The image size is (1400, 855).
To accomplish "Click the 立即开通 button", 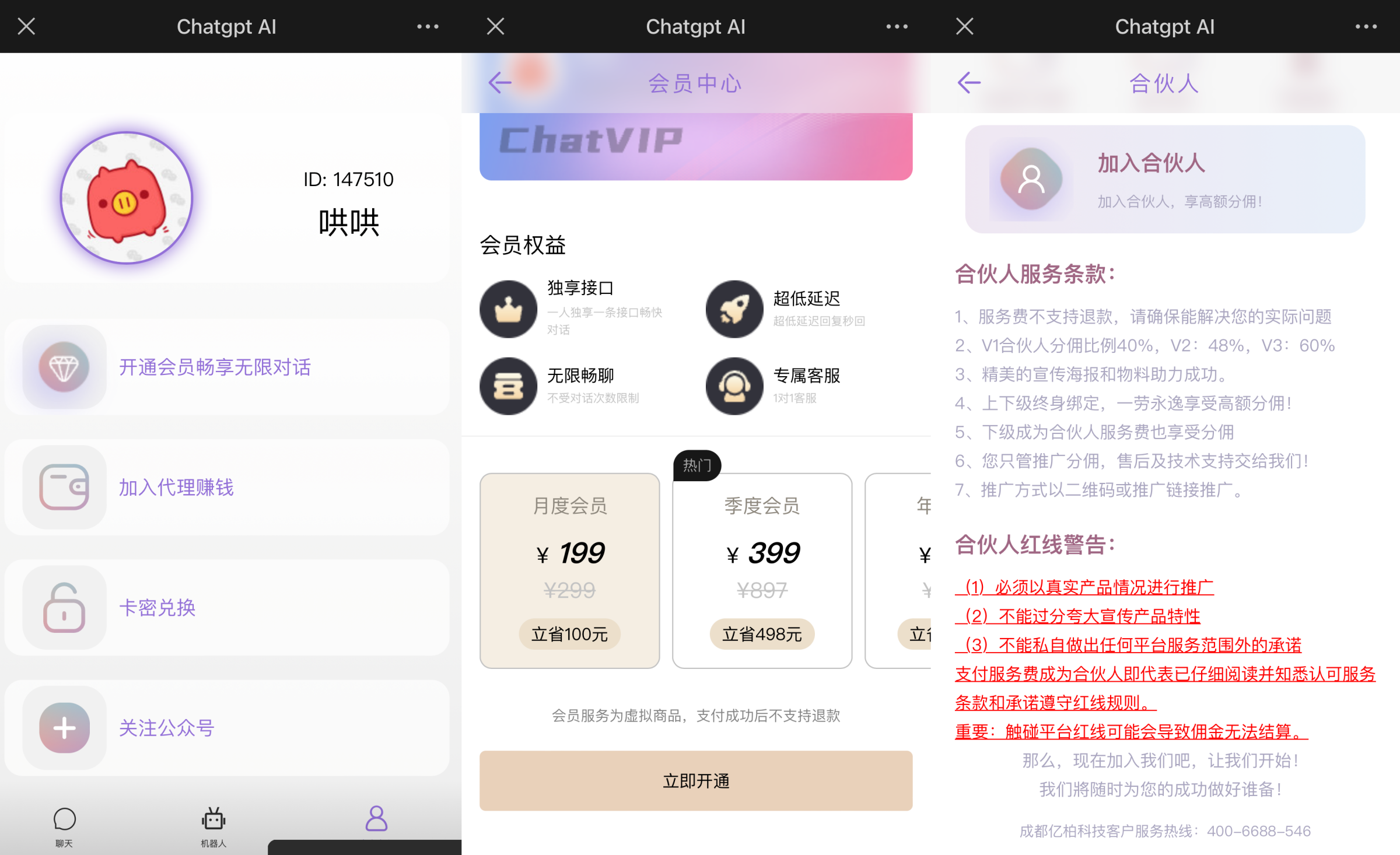I will (696, 780).
